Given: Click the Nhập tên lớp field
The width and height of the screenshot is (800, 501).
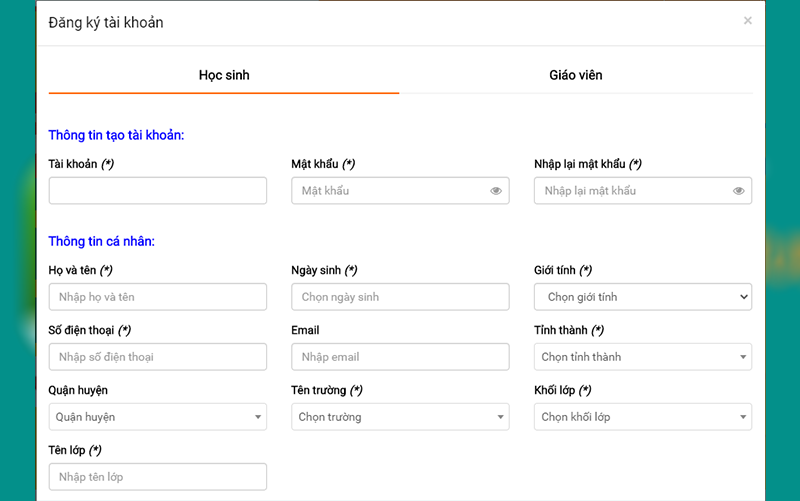Looking at the screenshot, I should pos(157,477).
